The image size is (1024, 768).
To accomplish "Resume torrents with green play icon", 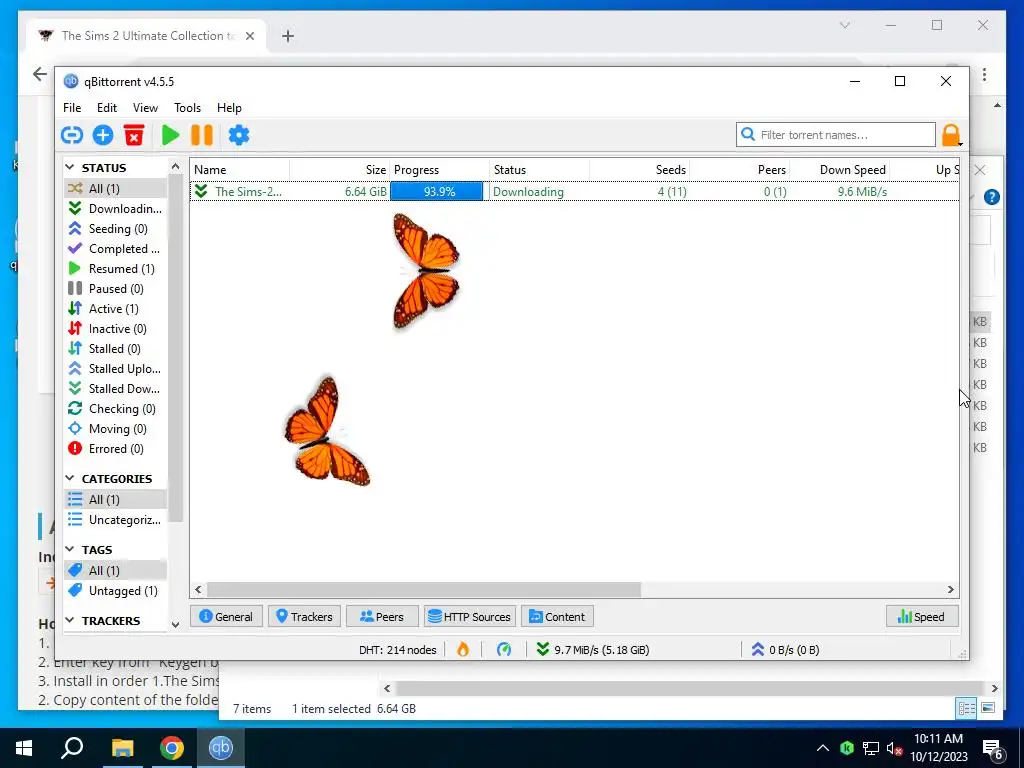I will 170,135.
